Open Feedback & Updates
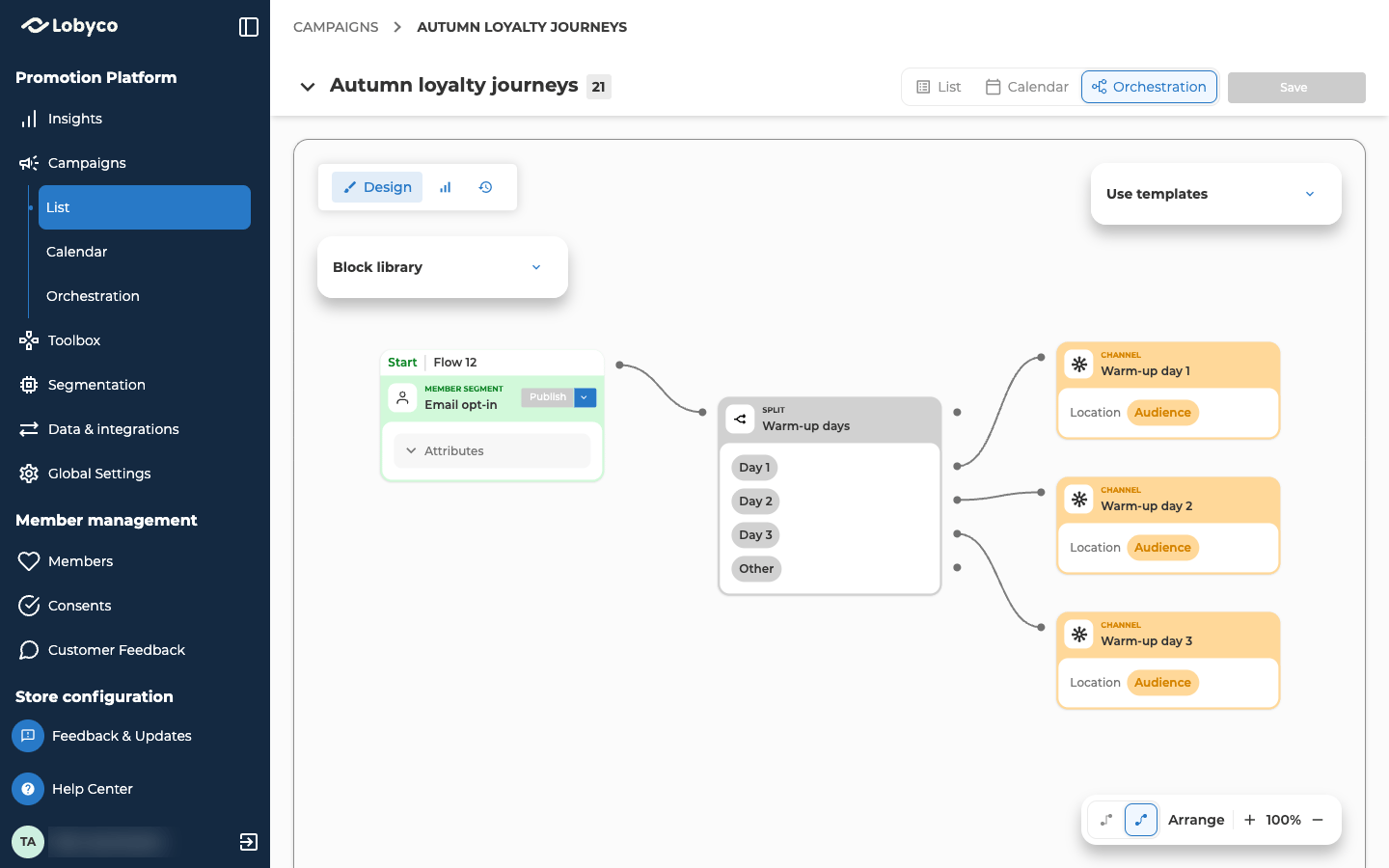Image resolution: width=1389 pixels, height=868 pixels. [x=101, y=736]
